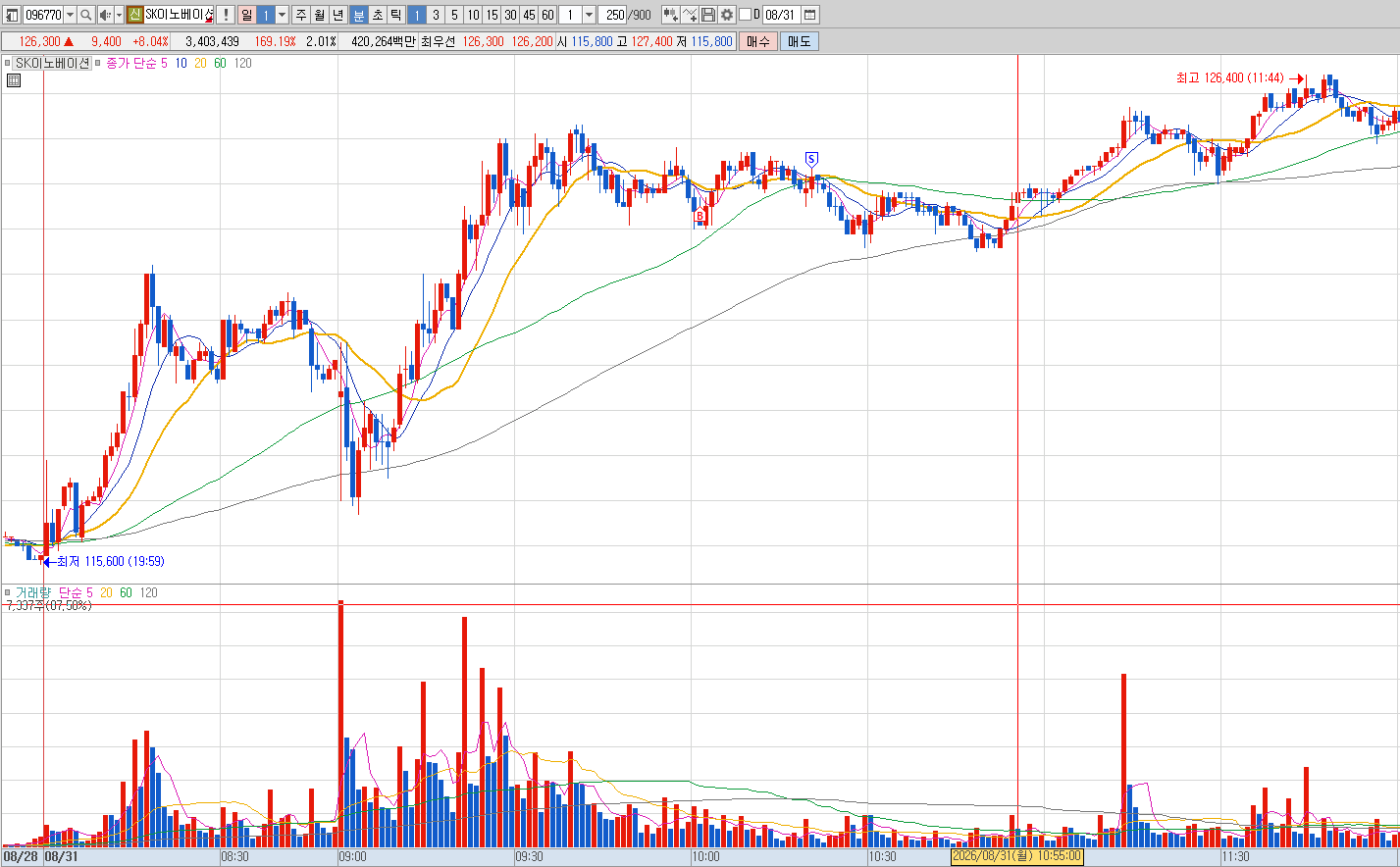
Task: Select the 10-minute interval
Action: 473,15
